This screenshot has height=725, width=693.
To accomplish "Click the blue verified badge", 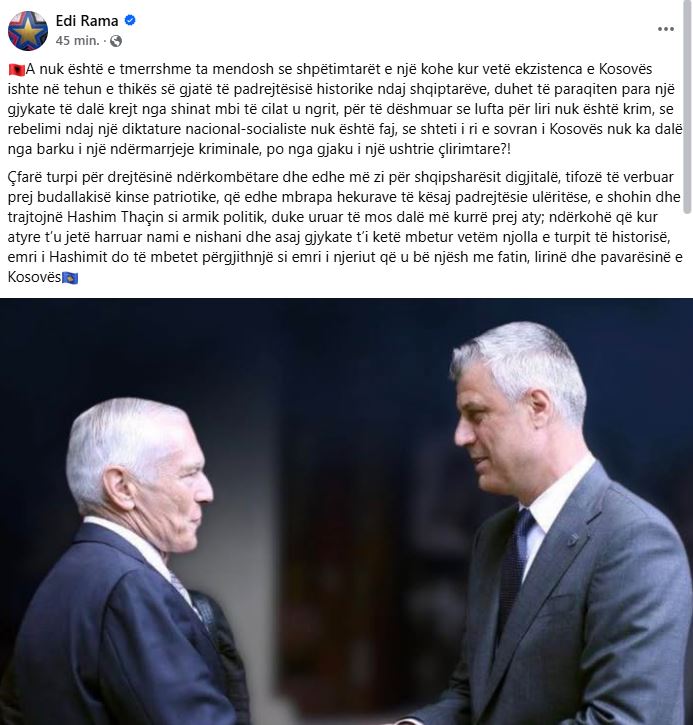I will click(130, 20).
